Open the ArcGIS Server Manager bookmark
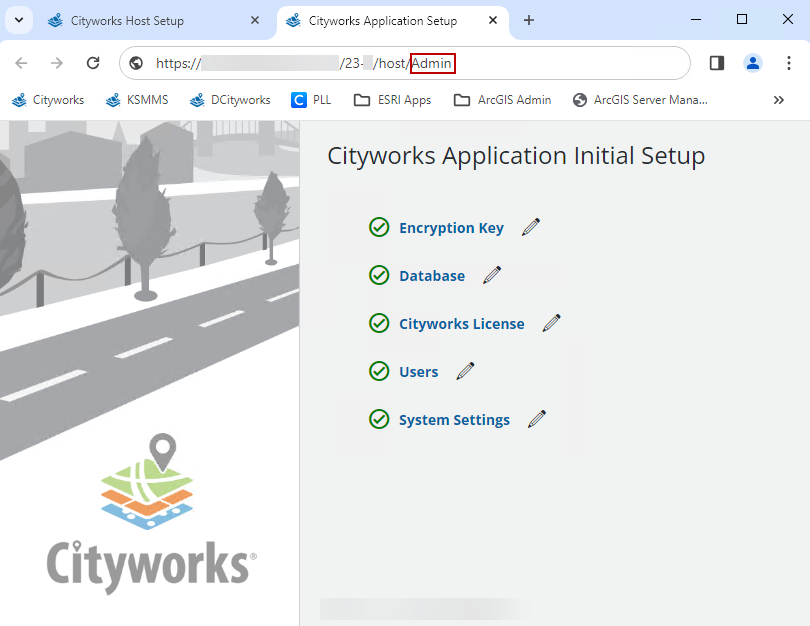Screen dimensions: 810x626 coord(641,100)
